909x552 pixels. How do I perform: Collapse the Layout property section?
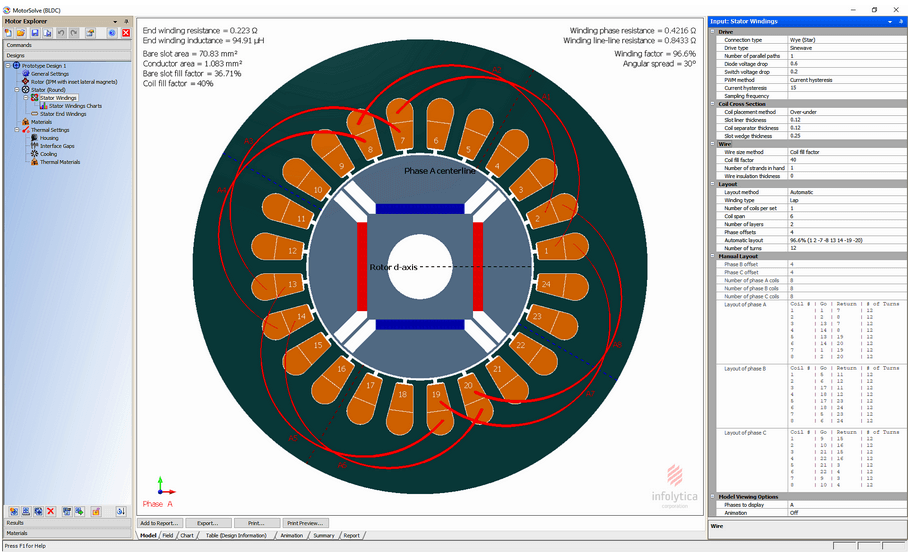pos(712,184)
